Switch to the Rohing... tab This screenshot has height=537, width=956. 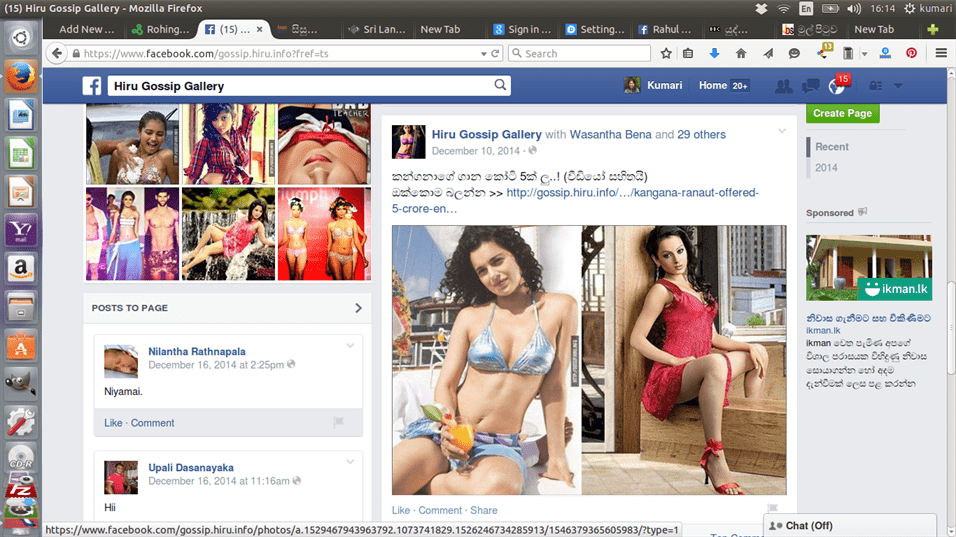(x=161, y=29)
